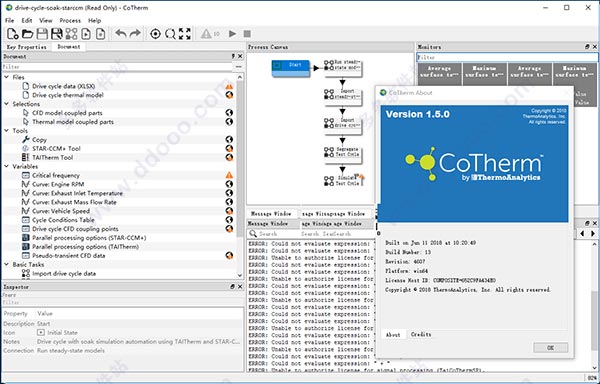Stop the process with the square icon
Image resolution: width=600 pixels, height=384 pixels.
click(247, 34)
